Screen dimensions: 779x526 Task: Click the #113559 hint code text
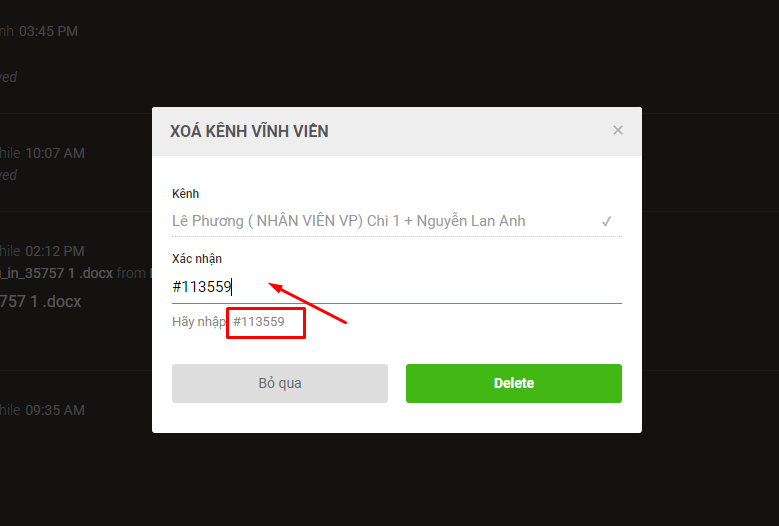tap(259, 322)
